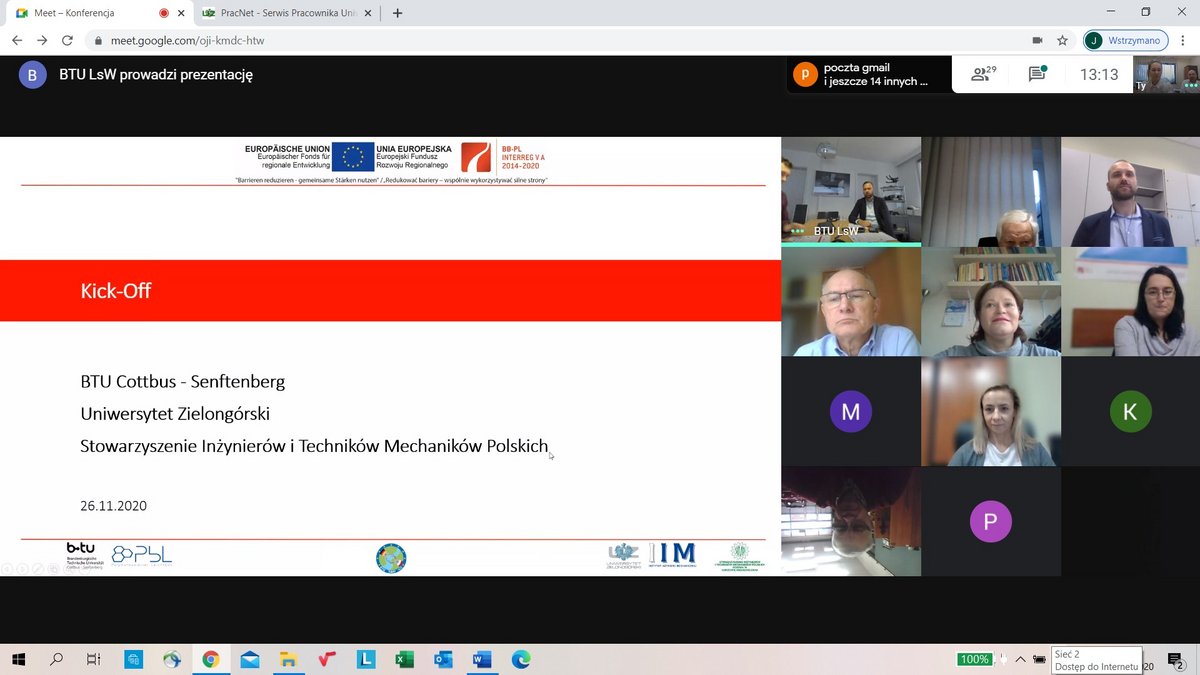Open Excel from the taskbar
Viewport: 1200px width, 675px height.
(404, 659)
